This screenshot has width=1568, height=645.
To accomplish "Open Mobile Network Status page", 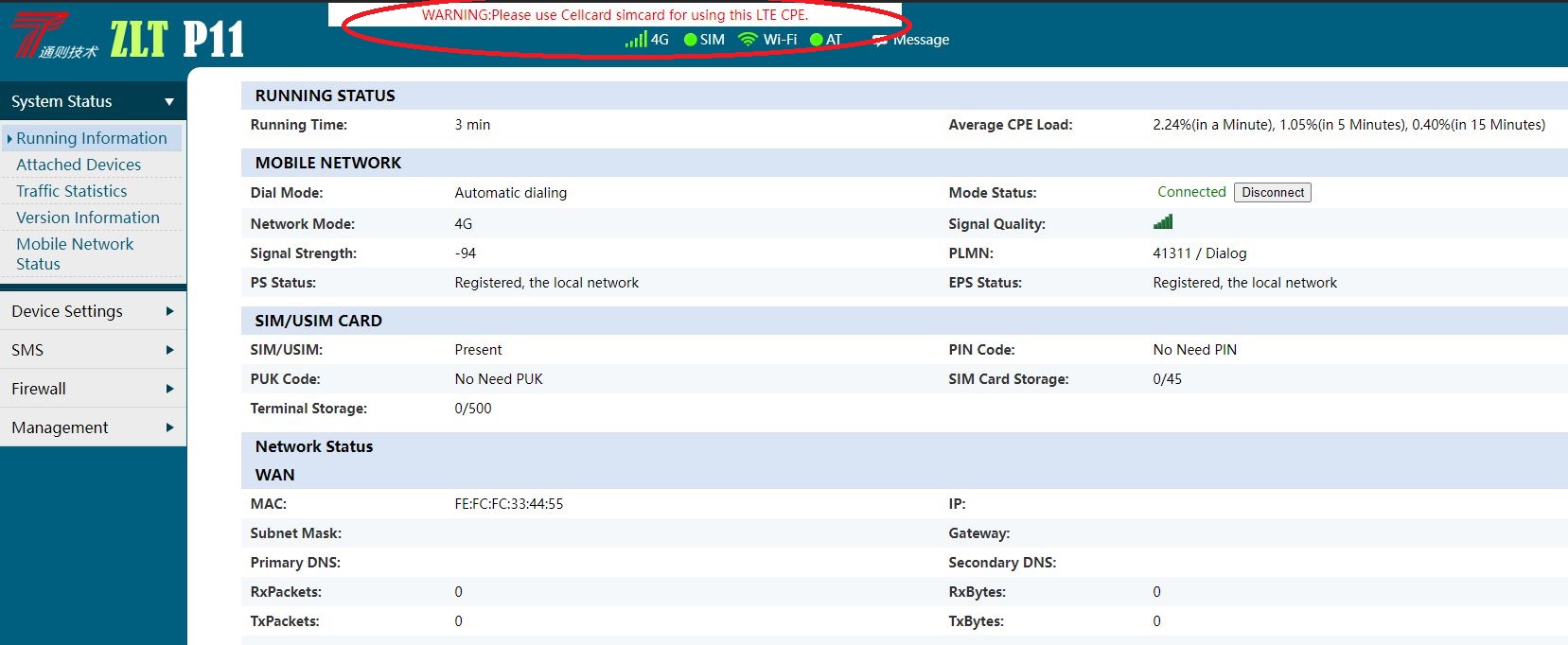I will 75,253.
